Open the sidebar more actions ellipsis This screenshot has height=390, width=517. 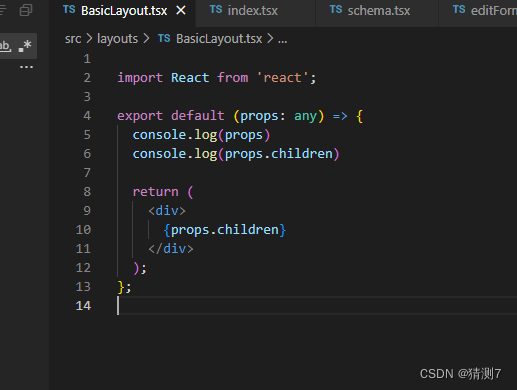26,67
